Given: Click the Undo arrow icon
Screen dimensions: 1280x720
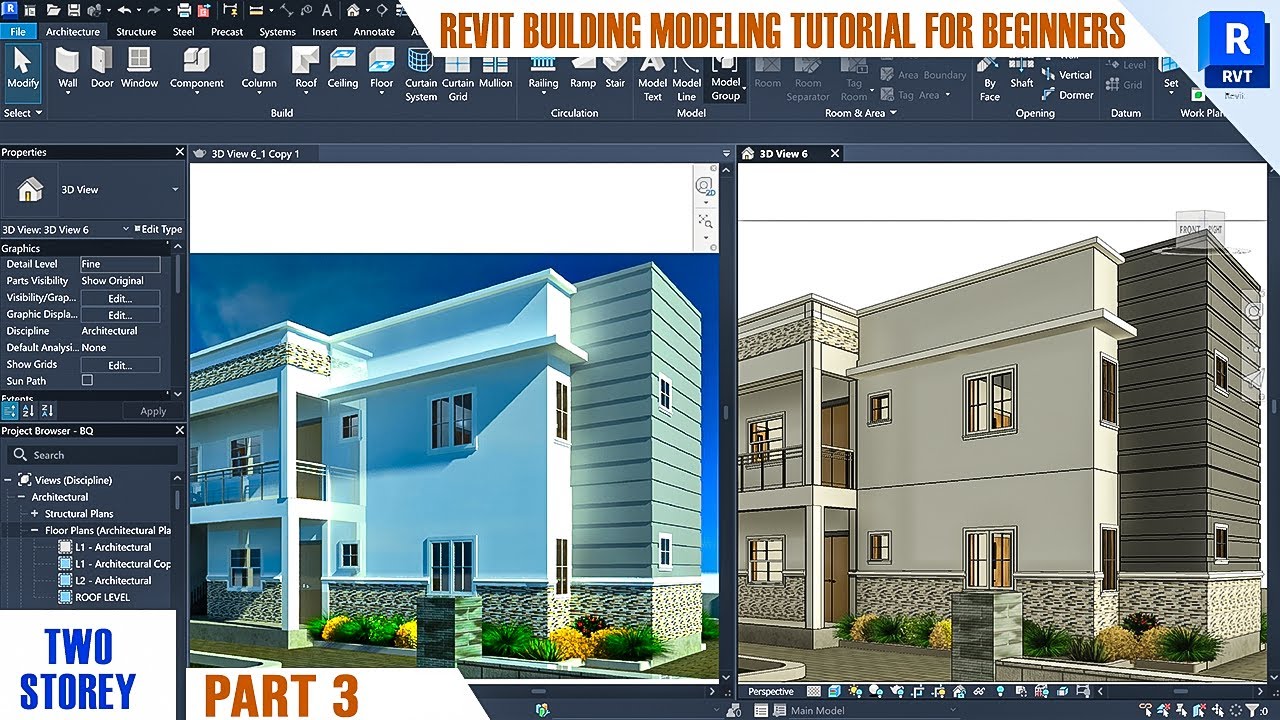Looking at the screenshot, I should [124, 10].
